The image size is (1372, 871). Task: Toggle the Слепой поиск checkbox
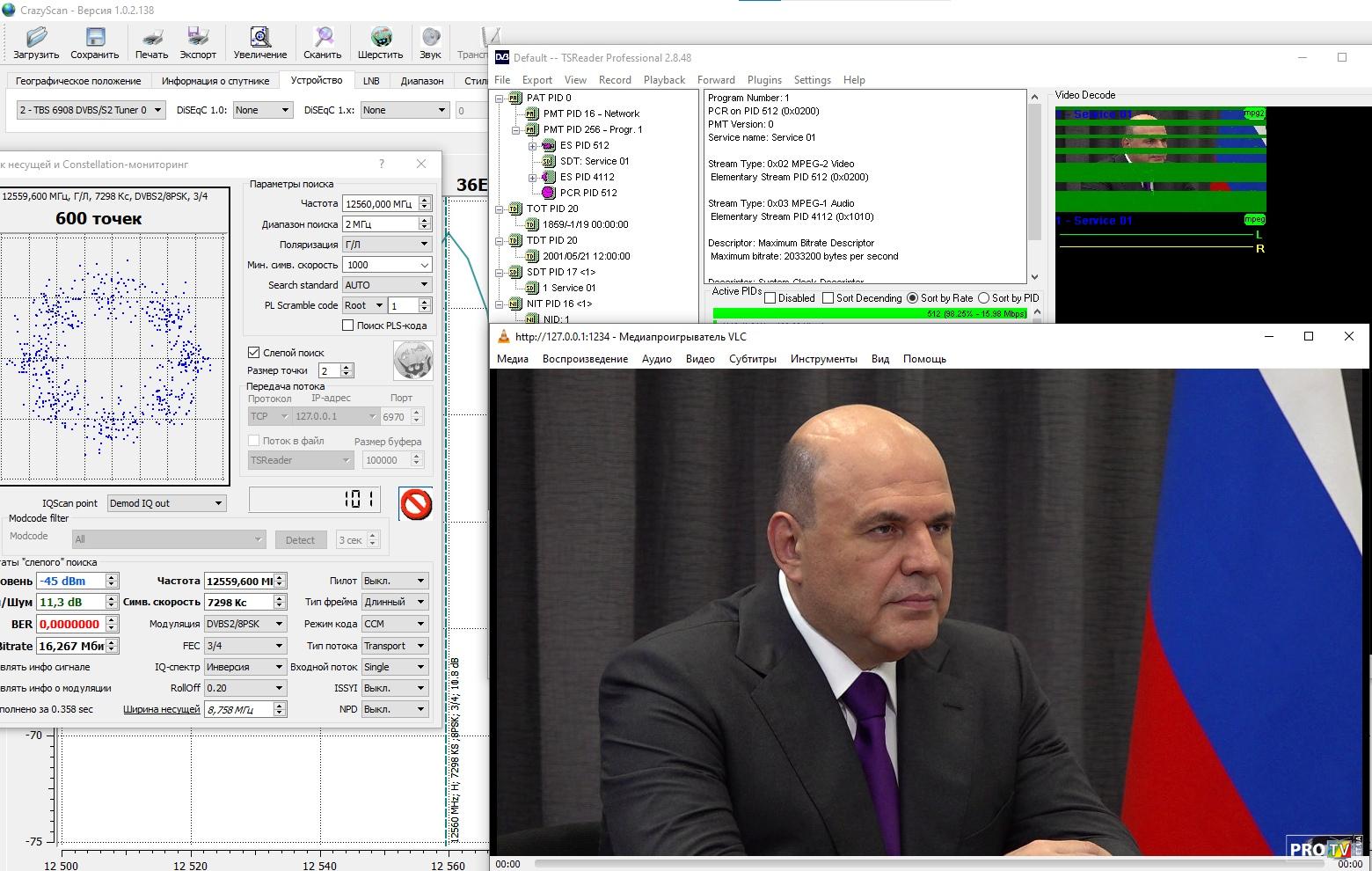click(254, 352)
